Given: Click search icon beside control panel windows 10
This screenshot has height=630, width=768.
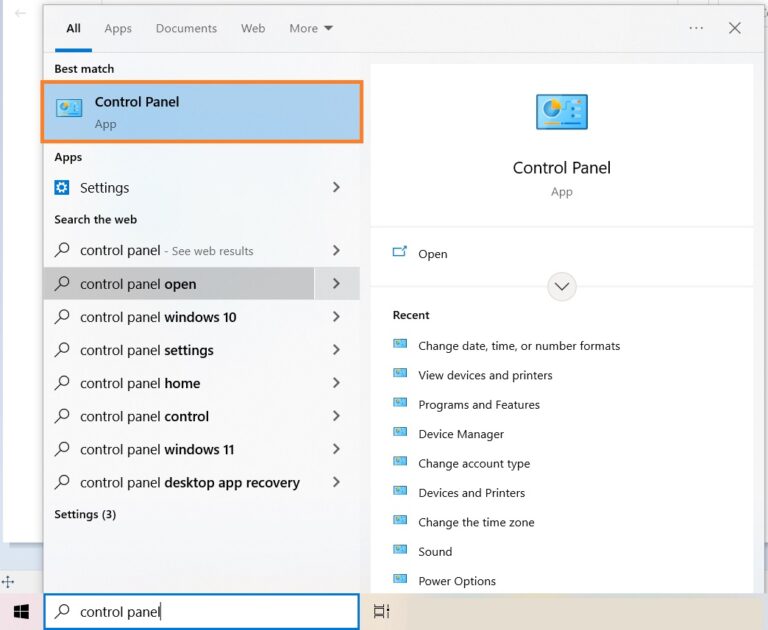Looking at the screenshot, I should (x=62, y=317).
